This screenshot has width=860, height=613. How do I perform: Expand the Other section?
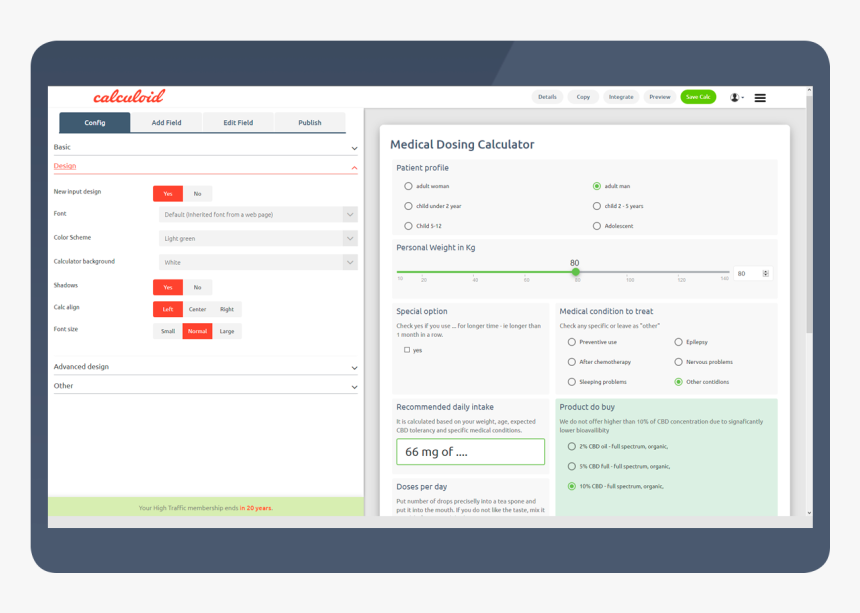[x=205, y=386]
